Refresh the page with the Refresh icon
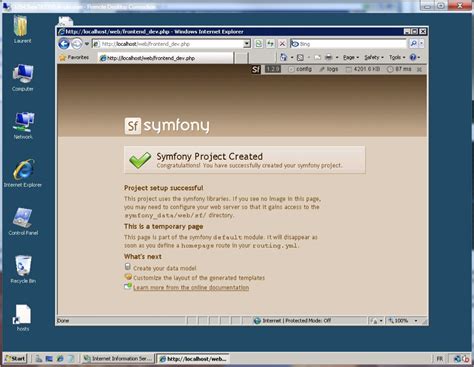 270,44
